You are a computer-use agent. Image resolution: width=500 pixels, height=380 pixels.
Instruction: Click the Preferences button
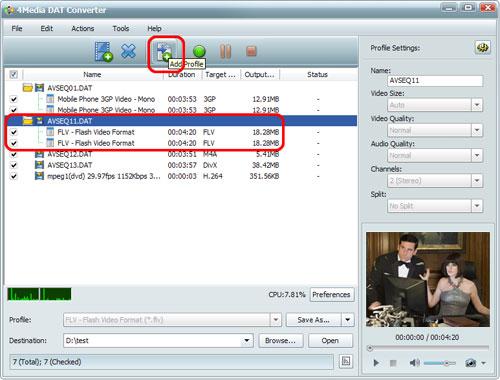pyautogui.click(x=331, y=295)
